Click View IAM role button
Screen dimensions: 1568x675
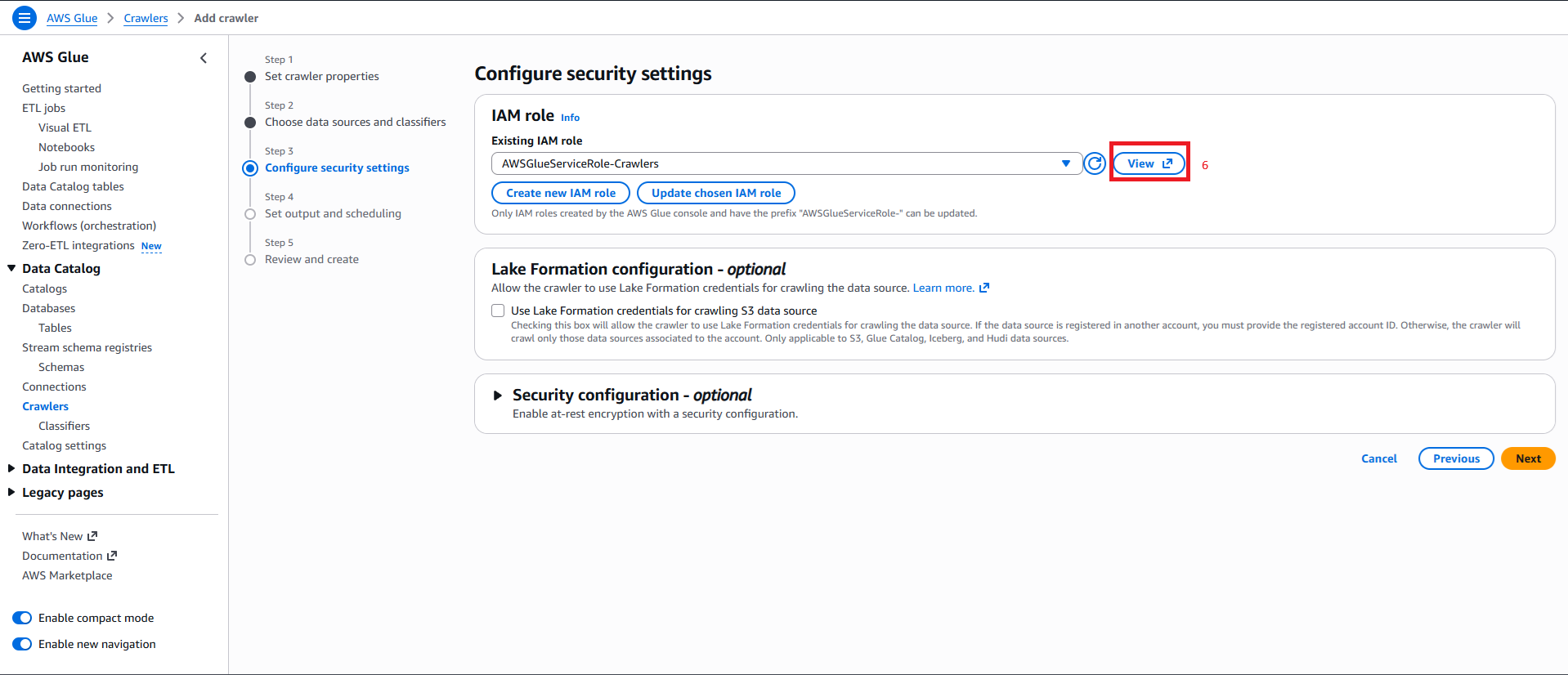pyautogui.click(x=1149, y=163)
